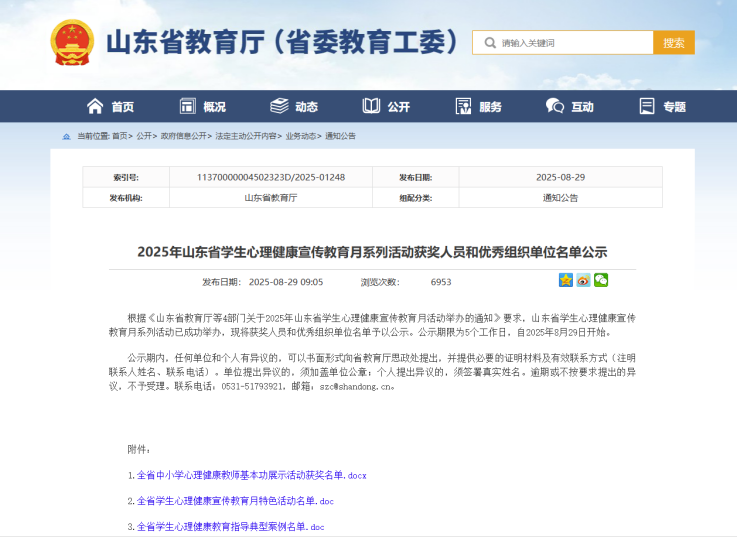Go to 通知公告 in the breadcrumb

[x=340, y=136]
